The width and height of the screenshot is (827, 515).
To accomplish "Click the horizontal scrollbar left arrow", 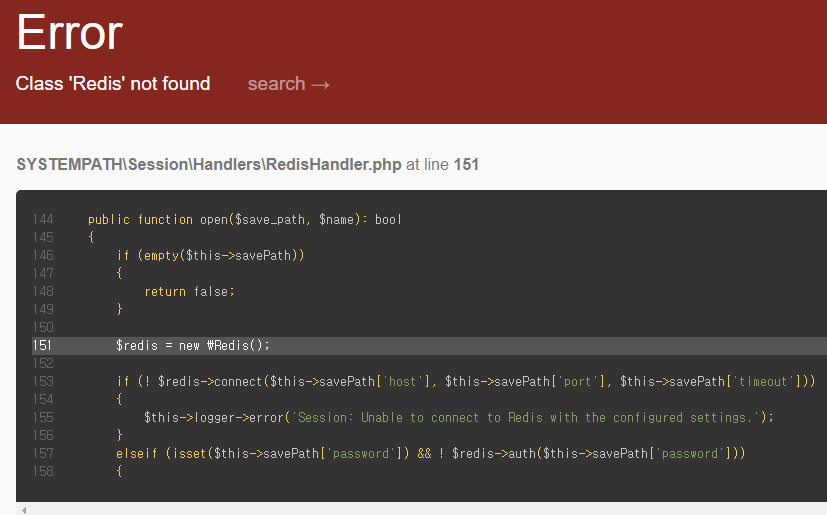I will [x=24, y=510].
